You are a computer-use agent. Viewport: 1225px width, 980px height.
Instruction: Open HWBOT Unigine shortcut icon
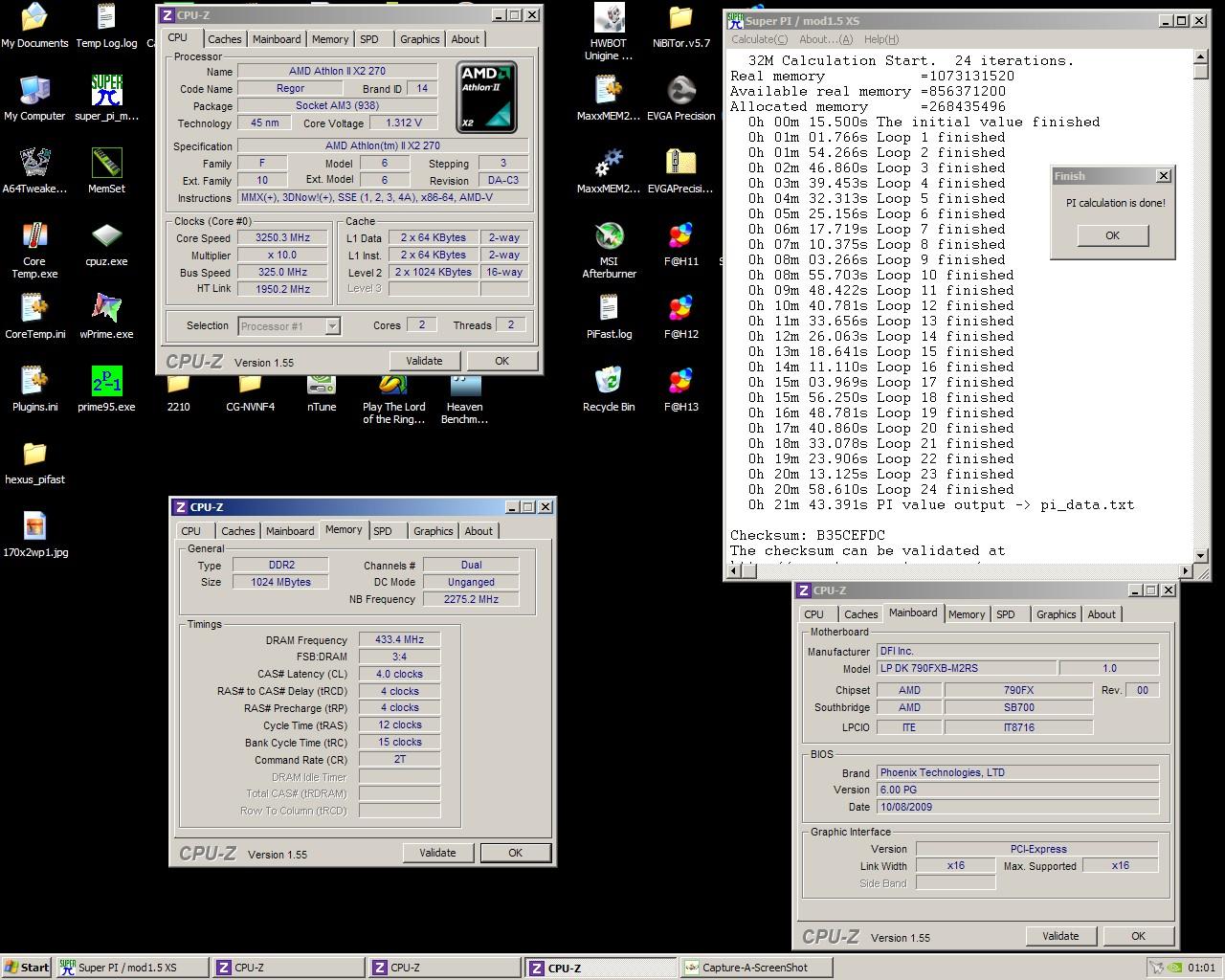pyautogui.click(x=609, y=33)
